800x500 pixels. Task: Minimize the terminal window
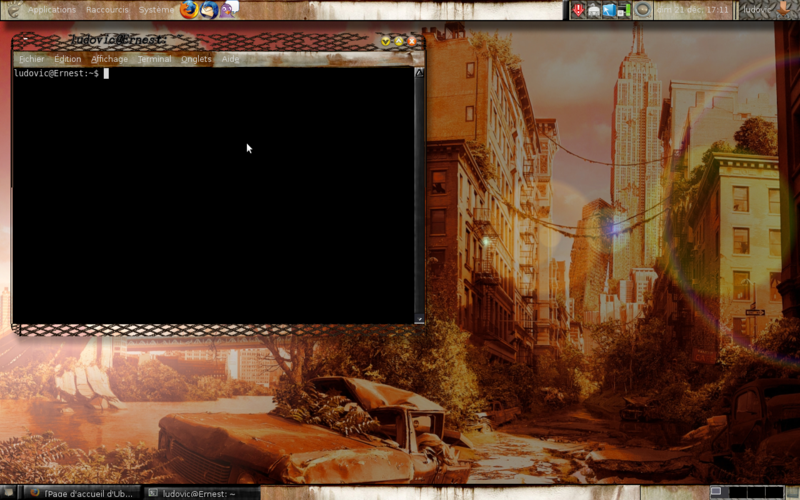pos(385,41)
